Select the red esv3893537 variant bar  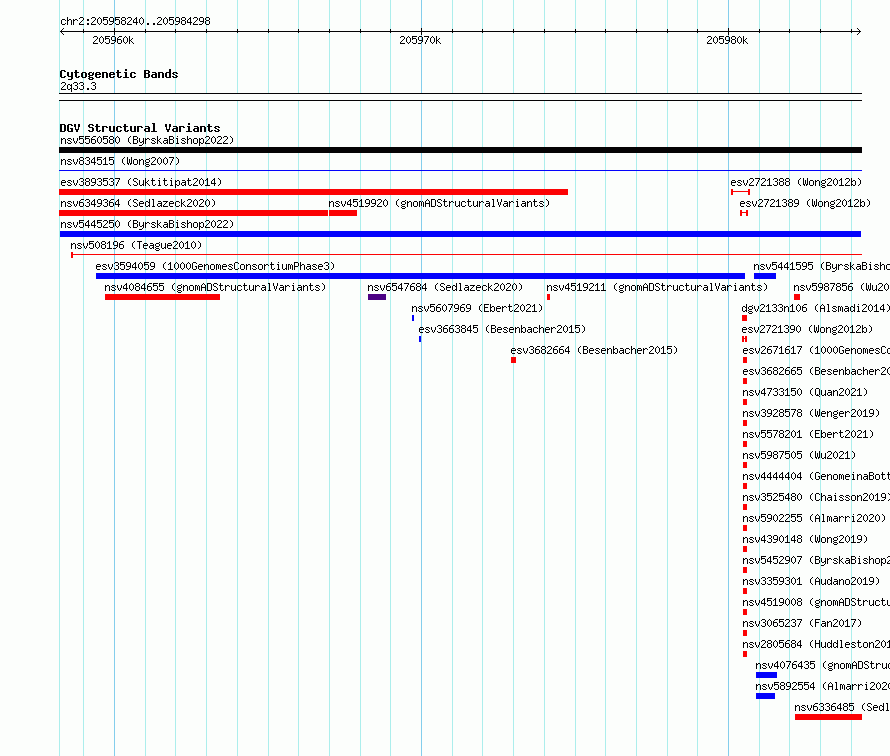point(313,192)
